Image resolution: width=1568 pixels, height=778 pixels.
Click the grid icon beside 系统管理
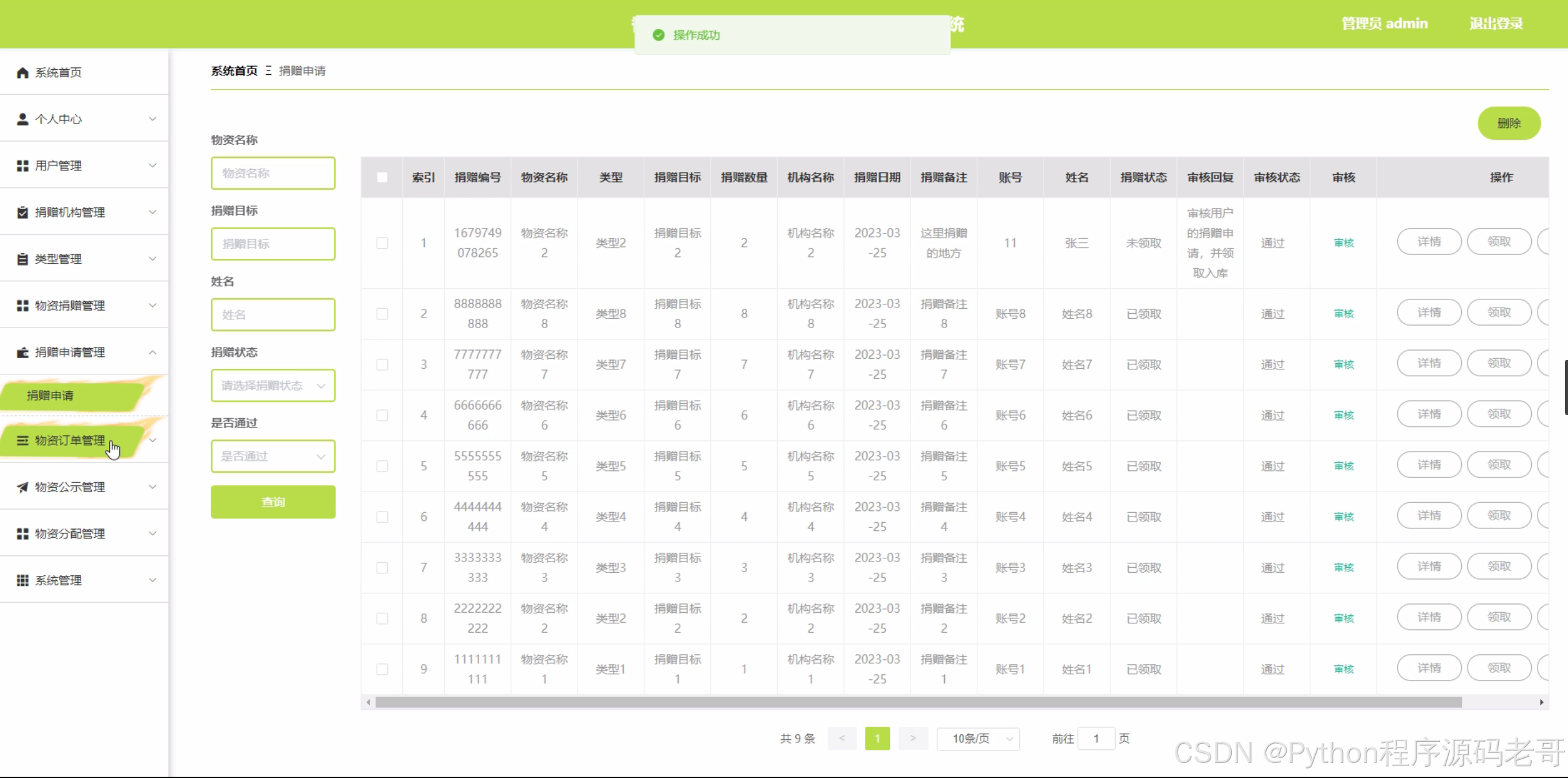tap(22, 580)
